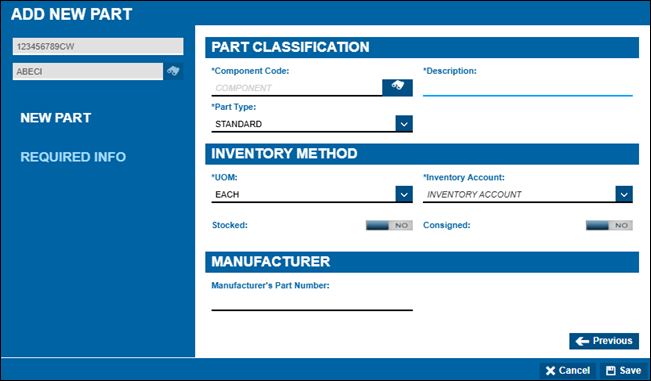651x381 pixels.
Task: Focus the Component Code input field
Action: tap(297, 88)
